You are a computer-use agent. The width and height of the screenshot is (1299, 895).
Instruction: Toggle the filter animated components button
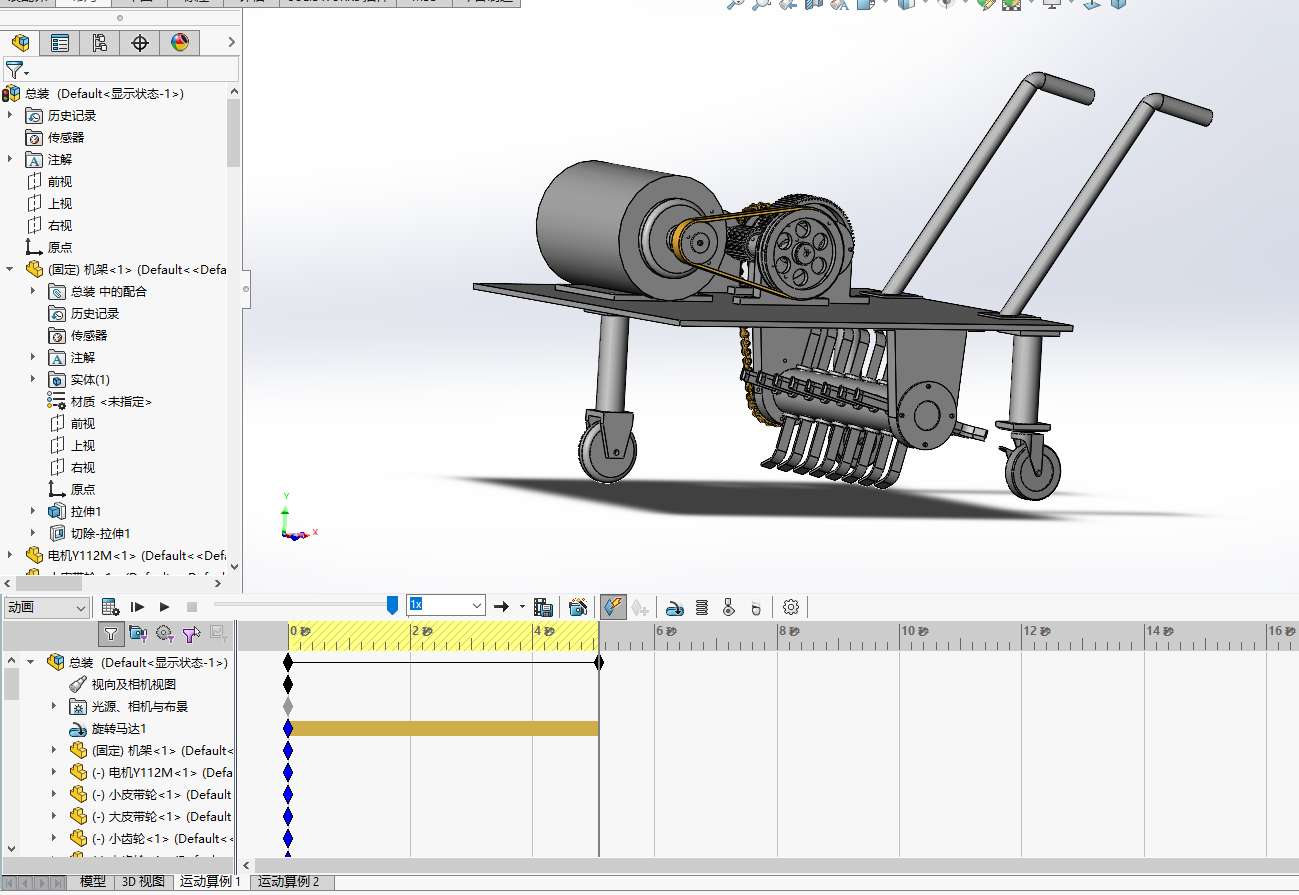click(138, 633)
